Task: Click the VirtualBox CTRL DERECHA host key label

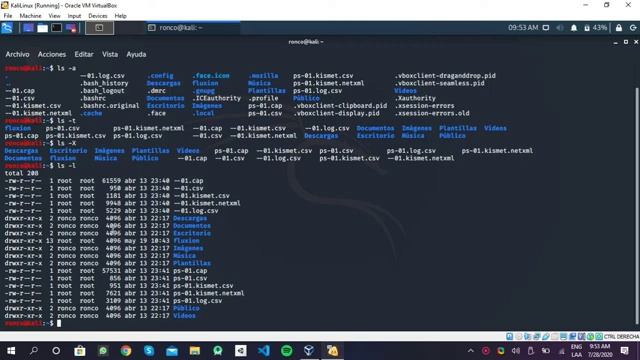Action: pos(621,336)
